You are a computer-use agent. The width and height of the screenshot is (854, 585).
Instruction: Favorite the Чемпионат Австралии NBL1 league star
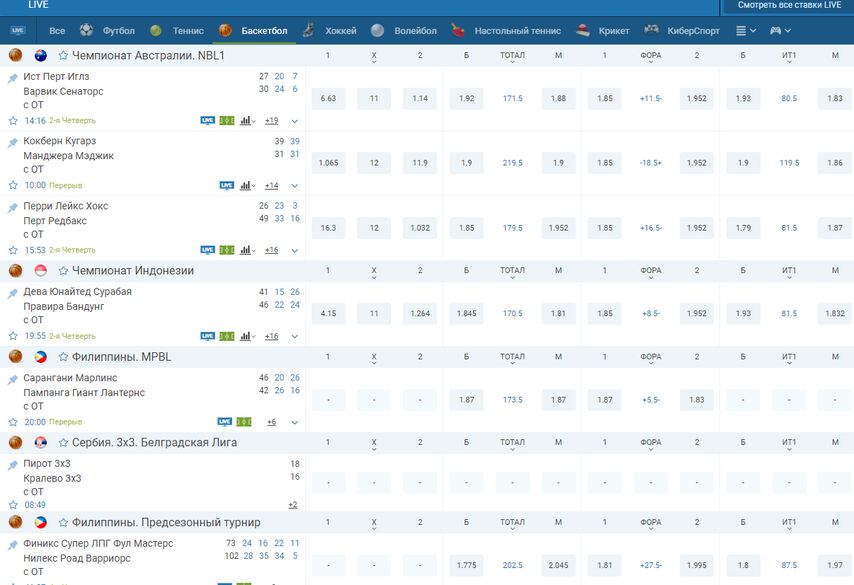tap(64, 56)
